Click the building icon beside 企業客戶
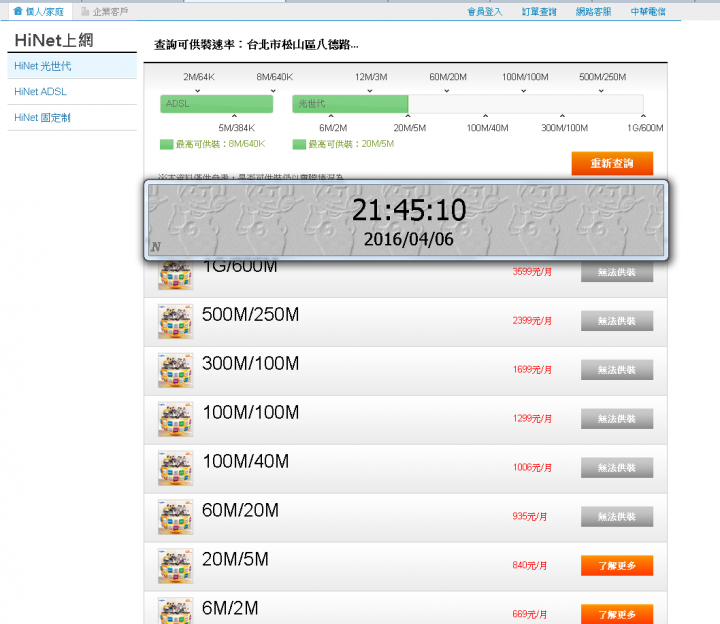This screenshot has height=624, width=720. pos(85,11)
